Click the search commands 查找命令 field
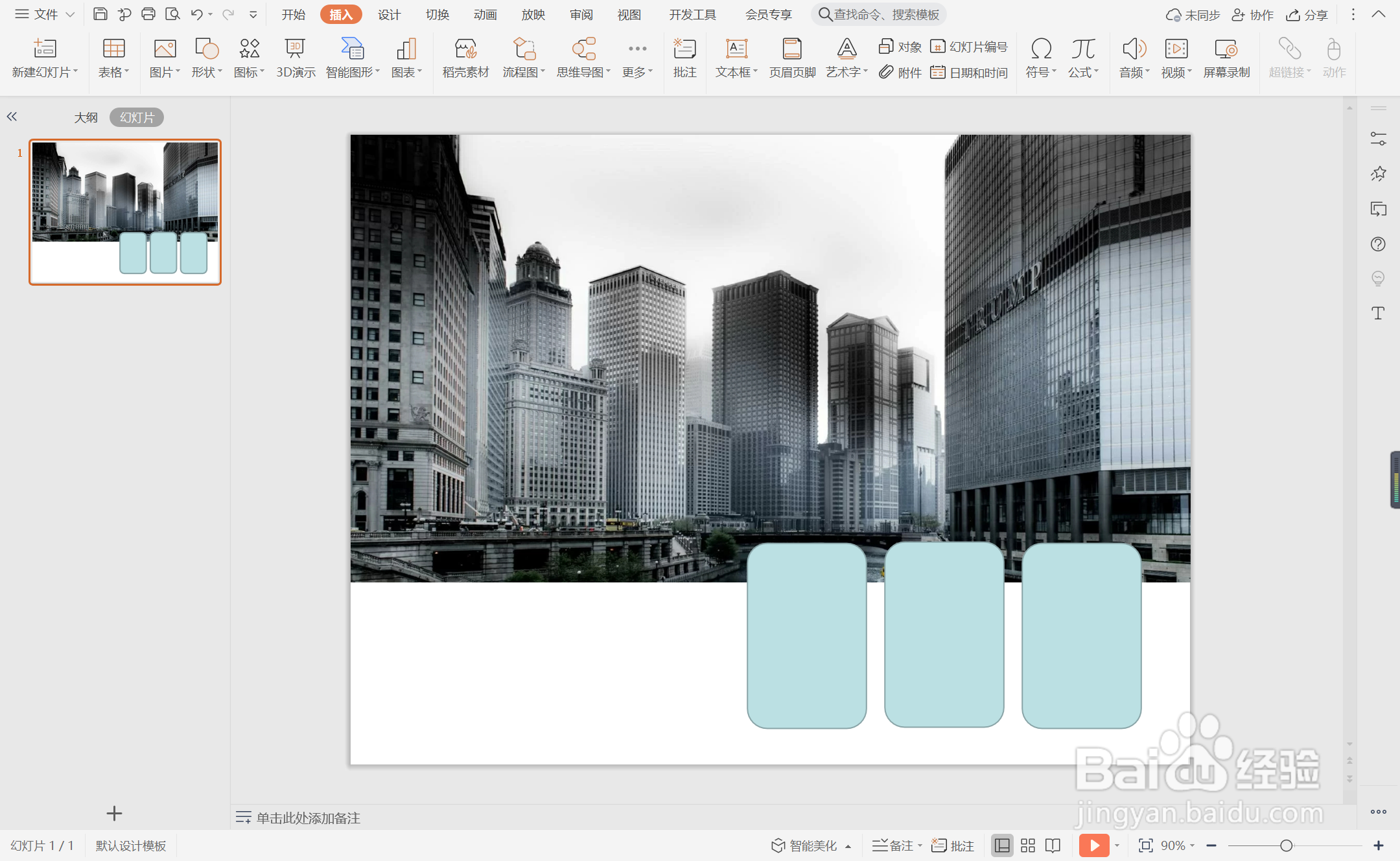The image size is (1400, 861). [879, 14]
